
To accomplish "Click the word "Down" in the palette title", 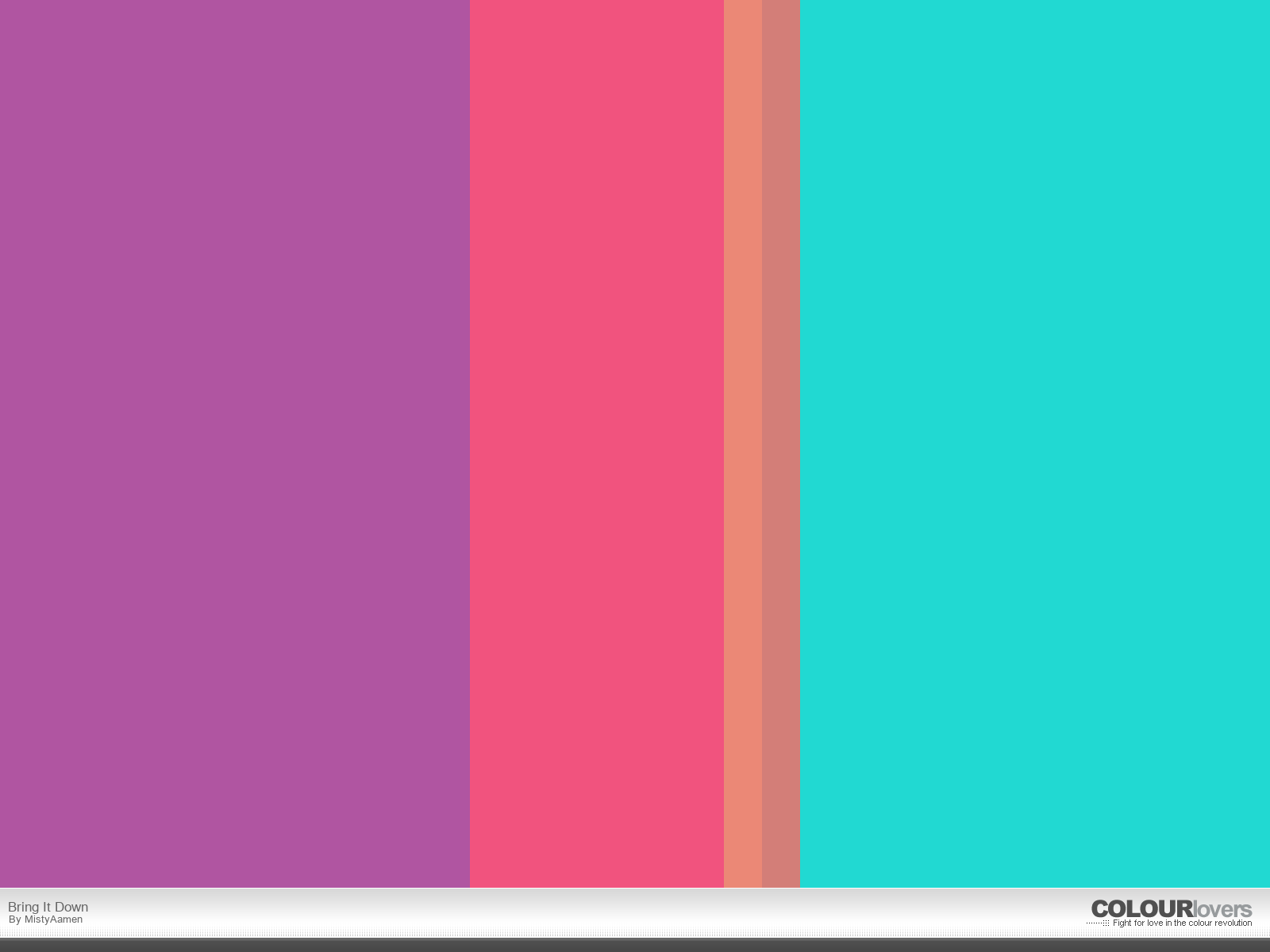I will click(71, 908).
